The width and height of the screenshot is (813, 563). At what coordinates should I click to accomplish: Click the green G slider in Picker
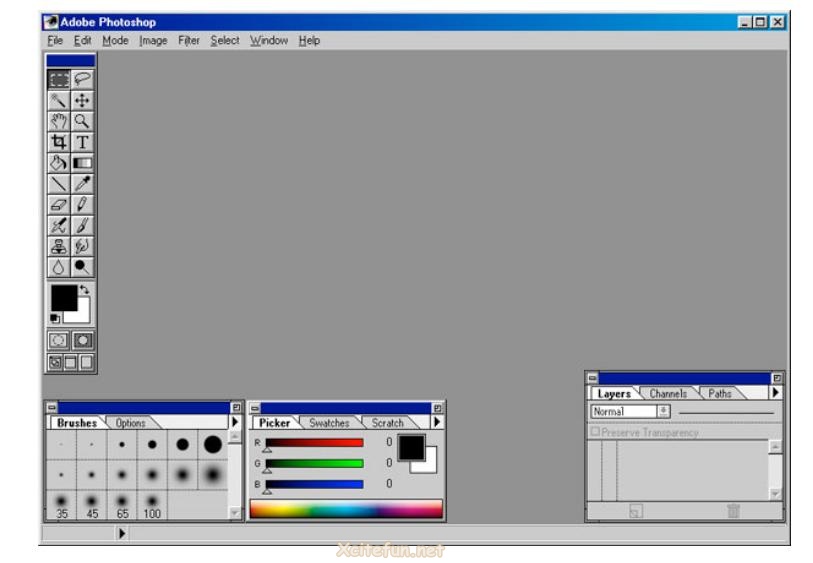(x=314, y=463)
